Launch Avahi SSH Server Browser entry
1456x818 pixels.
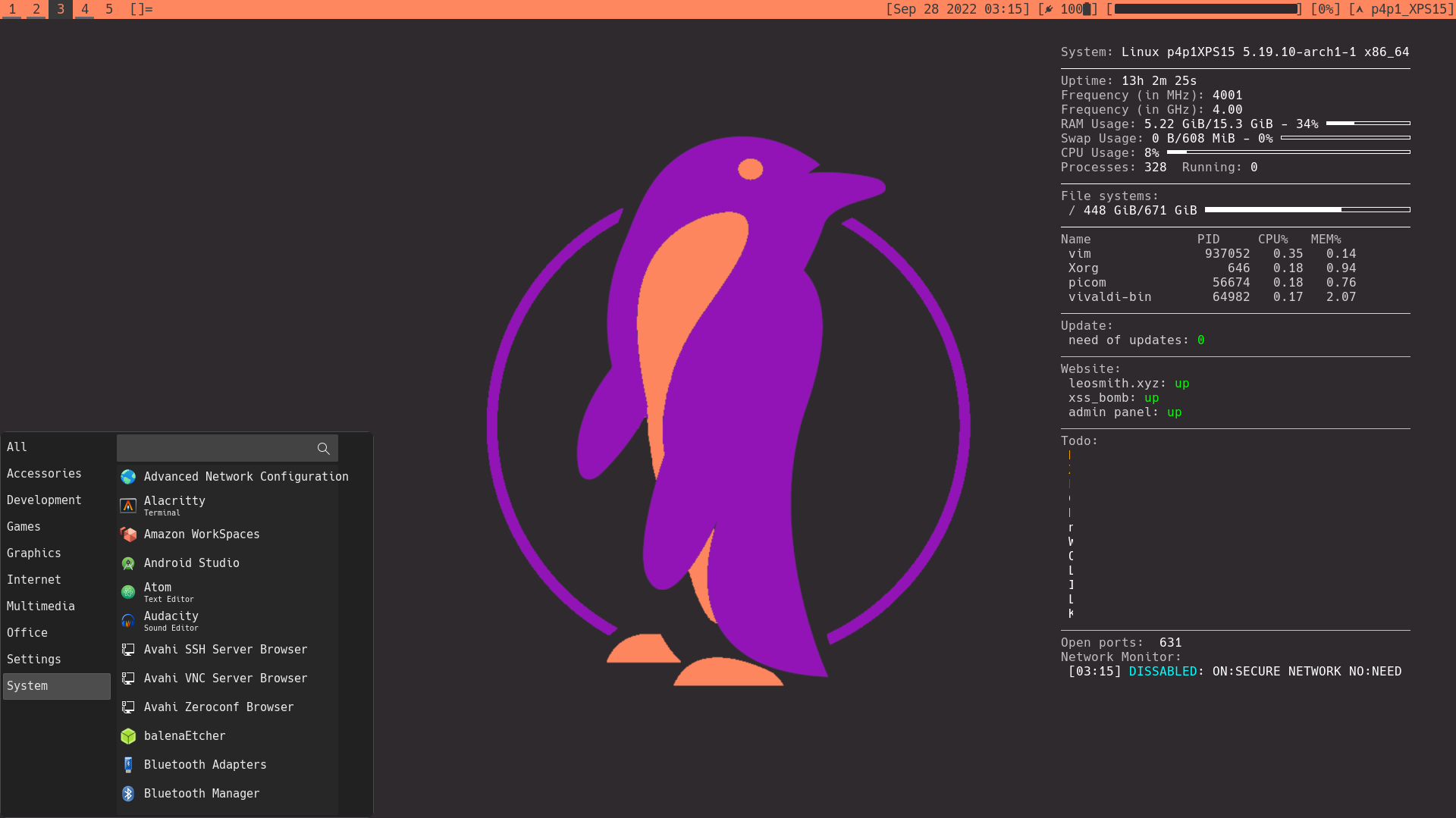tap(225, 650)
